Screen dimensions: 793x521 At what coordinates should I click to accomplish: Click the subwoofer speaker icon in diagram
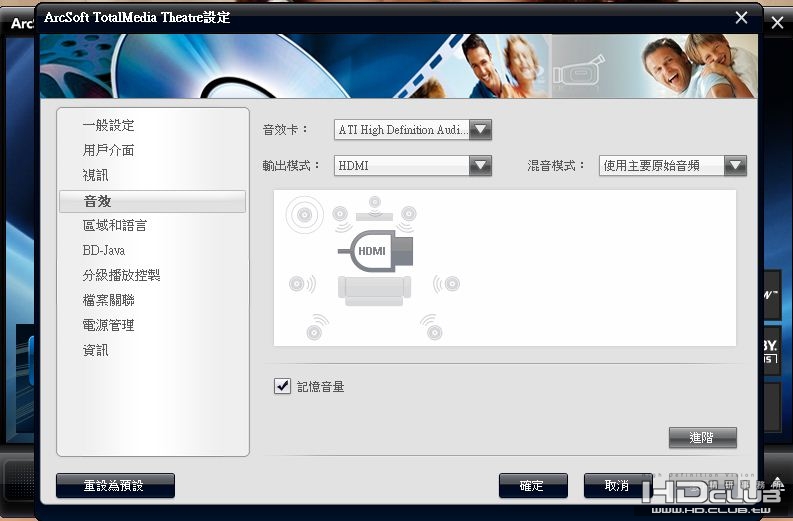pyautogui.click(x=304, y=215)
